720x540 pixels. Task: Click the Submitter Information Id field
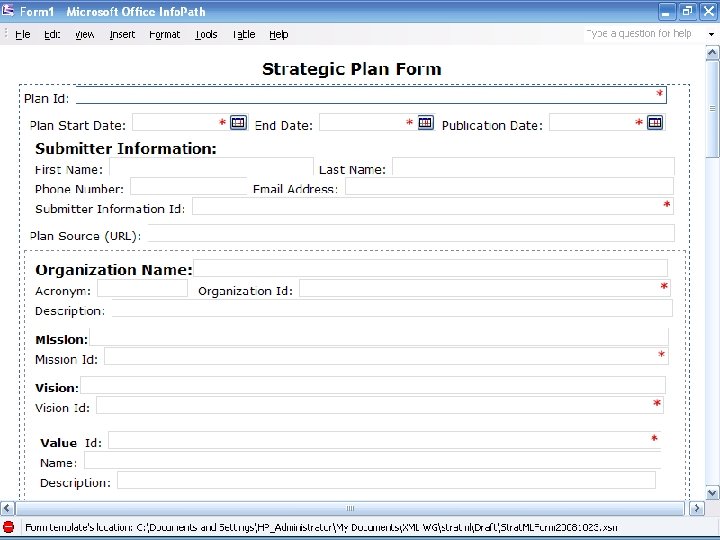[433, 206]
